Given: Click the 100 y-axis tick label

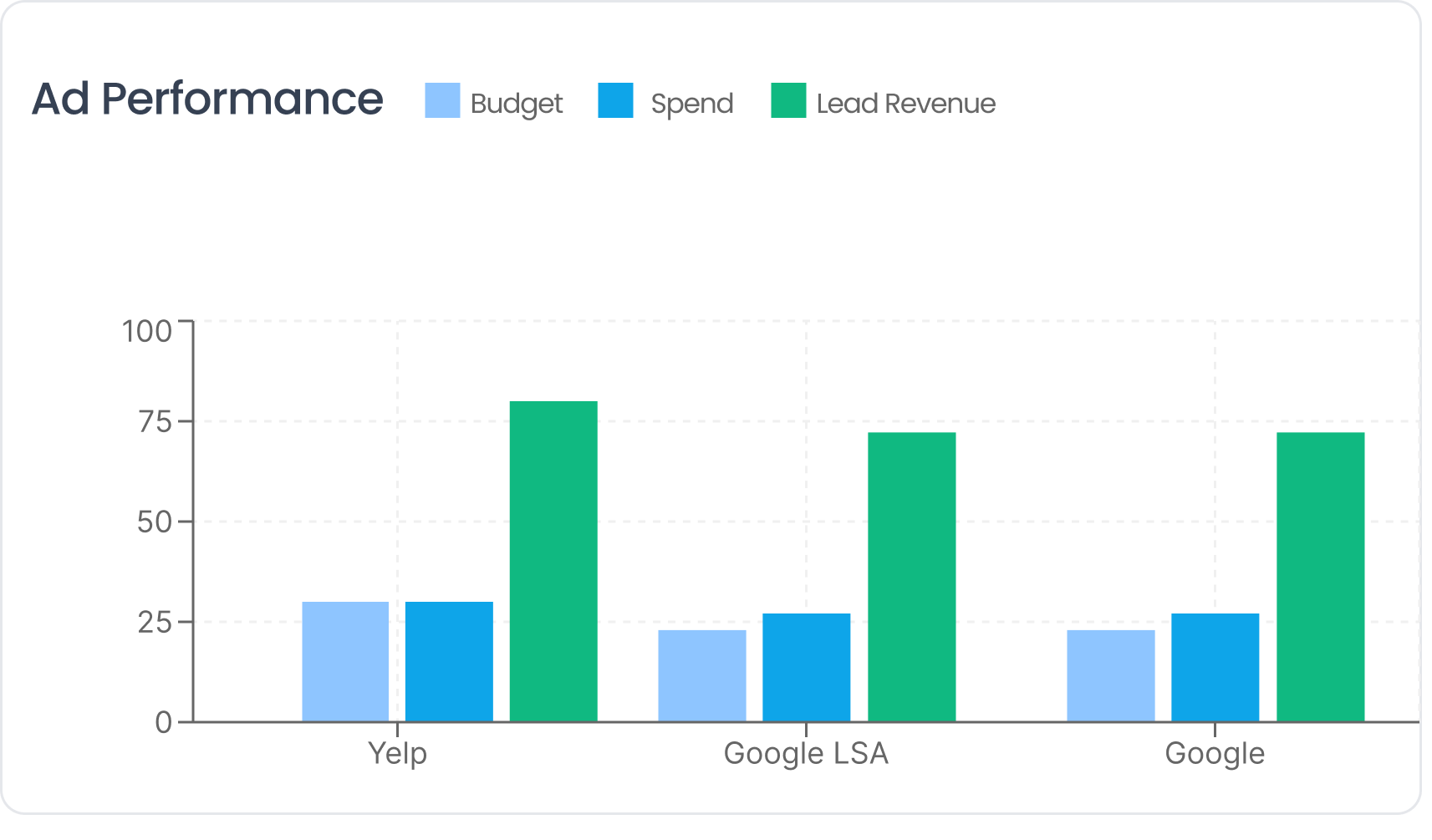Looking at the screenshot, I should (x=147, y=331).
